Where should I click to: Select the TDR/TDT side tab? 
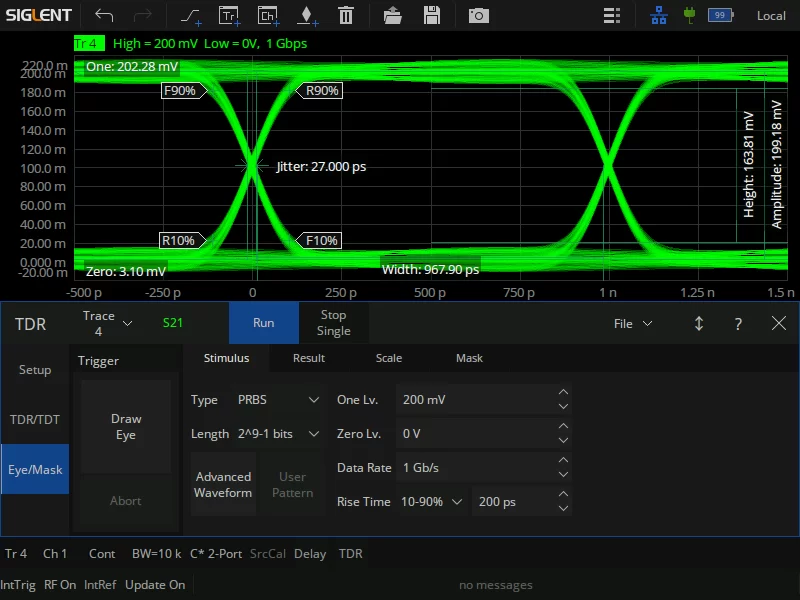click(x=35, y=420)
